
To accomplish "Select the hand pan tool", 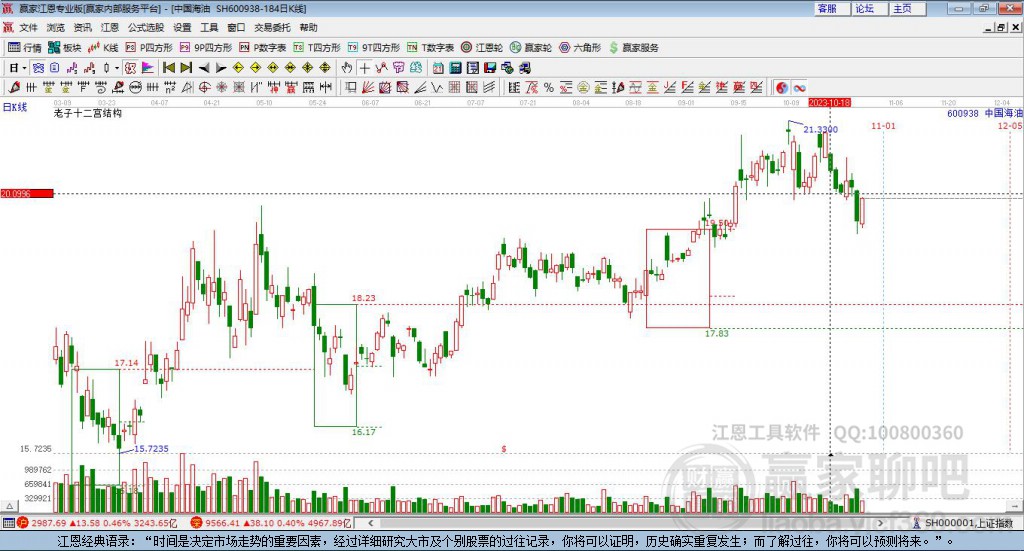I will [347, 68].
